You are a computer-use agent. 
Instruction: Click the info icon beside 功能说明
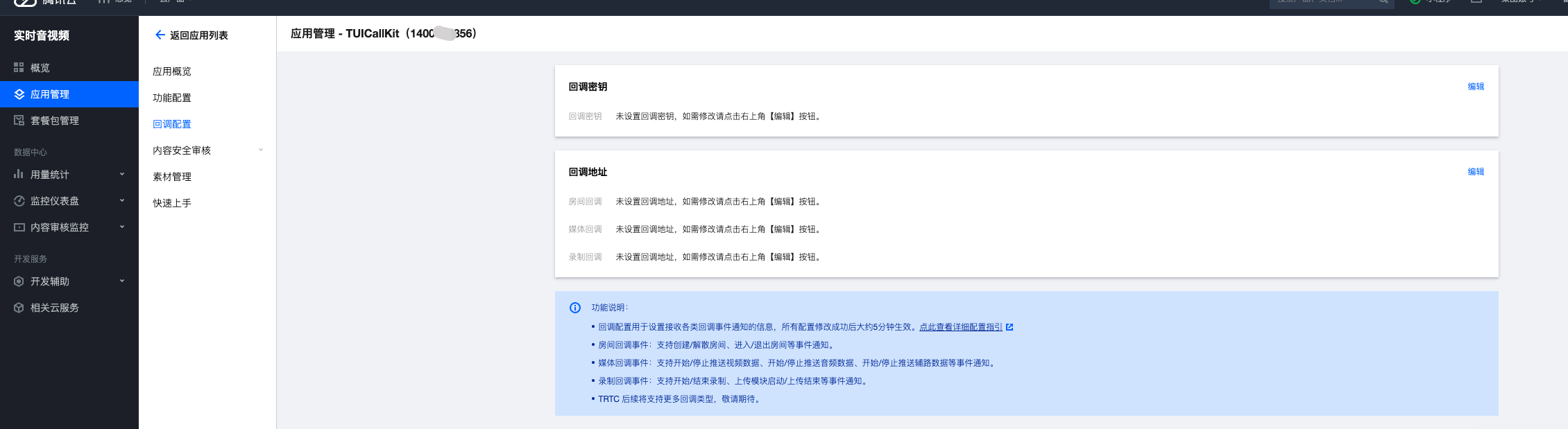[575, 308]
